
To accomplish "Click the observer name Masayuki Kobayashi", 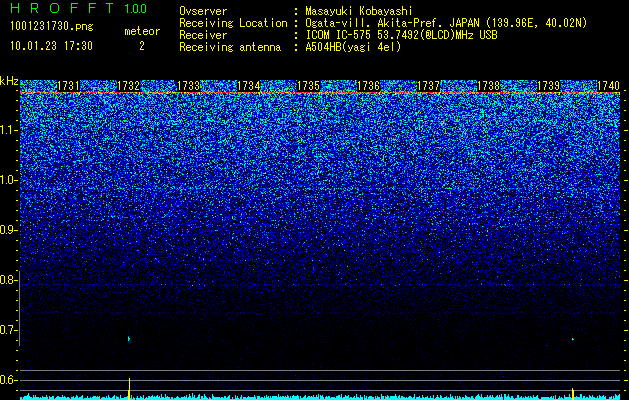I will click(359, 11).
